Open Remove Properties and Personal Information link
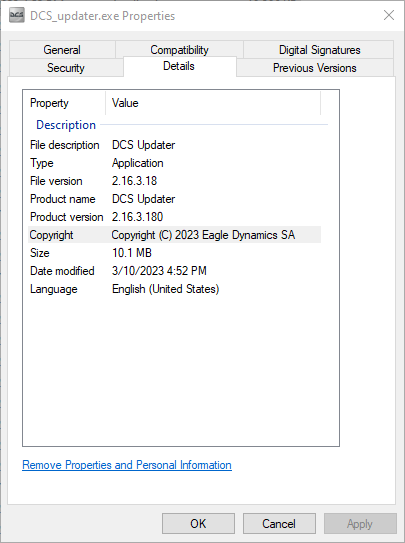405x543 pixels. (x=127, y=465)
